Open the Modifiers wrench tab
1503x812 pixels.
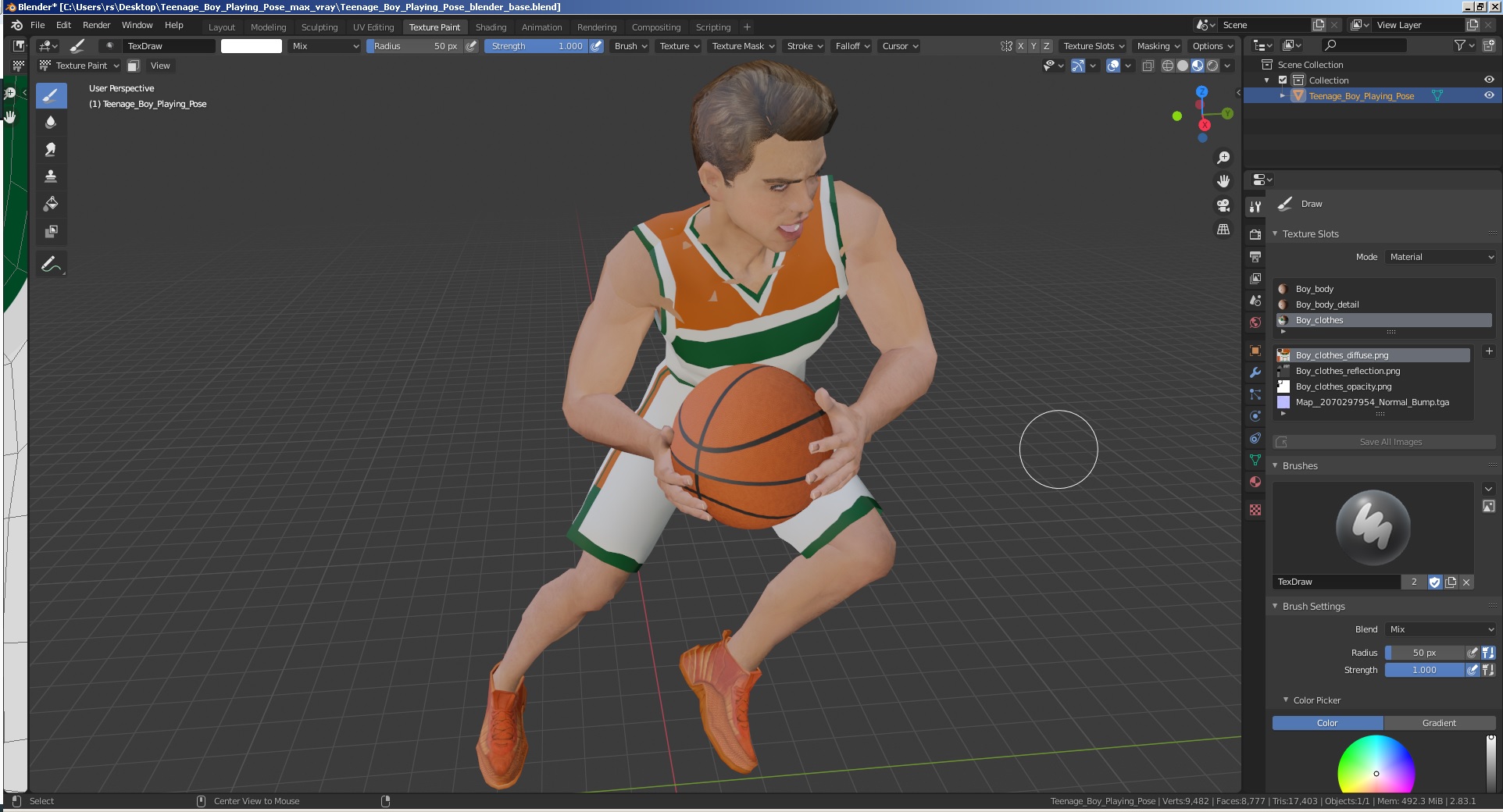click(1255, 372)
